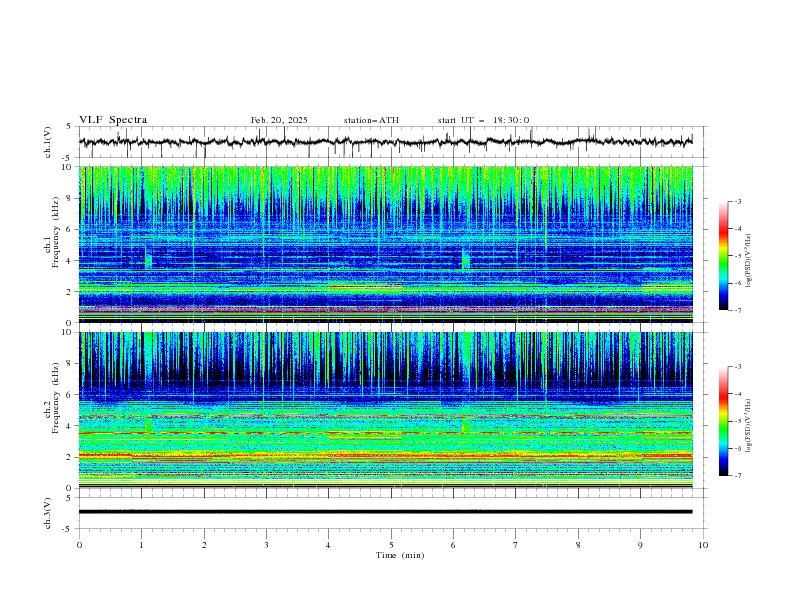Click the "start UT = 18:30:0" text
Image resolution: width=792 pixels, height=612 pixels.
483,120
